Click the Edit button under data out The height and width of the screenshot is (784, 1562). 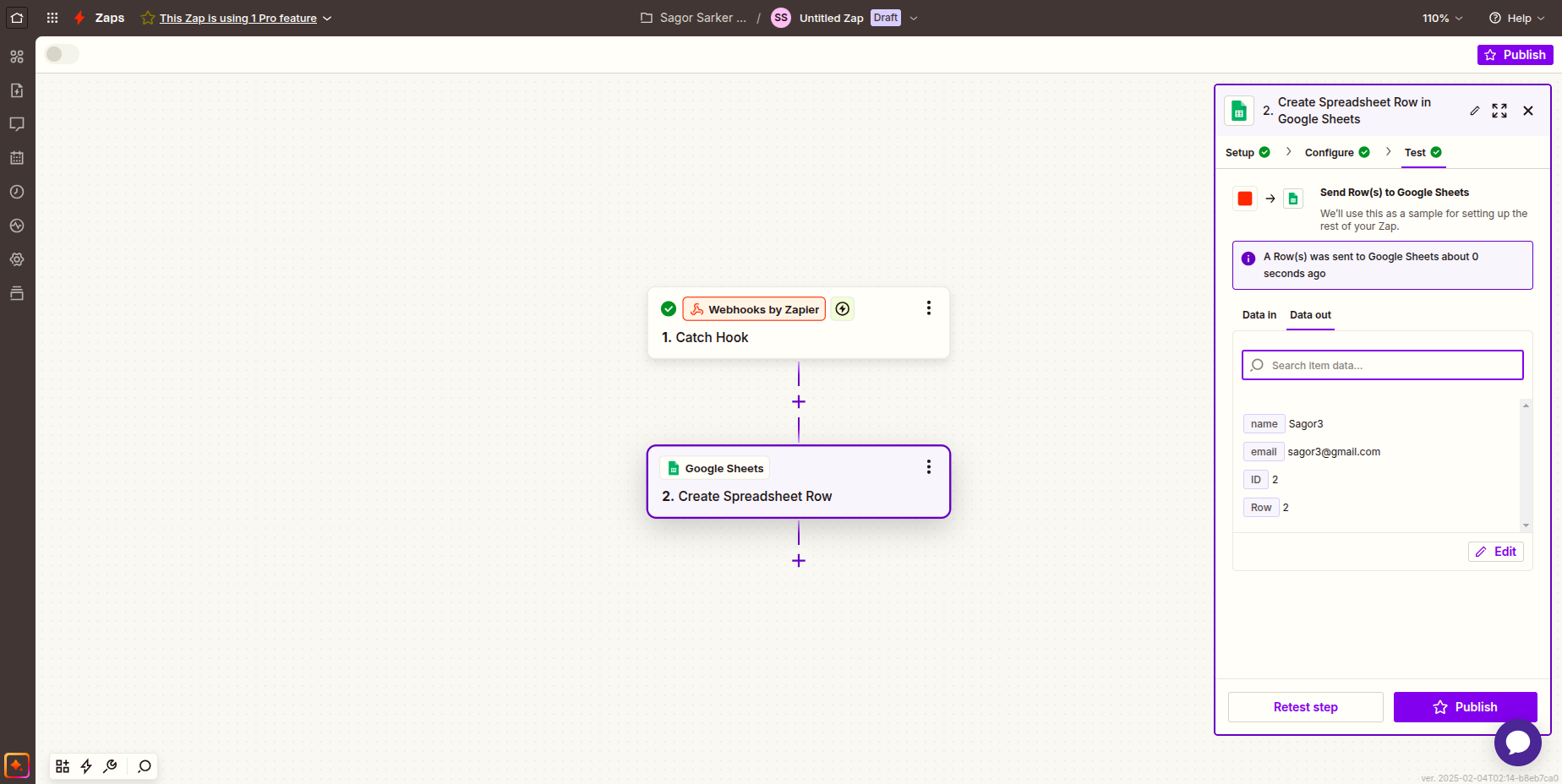pos(1496,552)
